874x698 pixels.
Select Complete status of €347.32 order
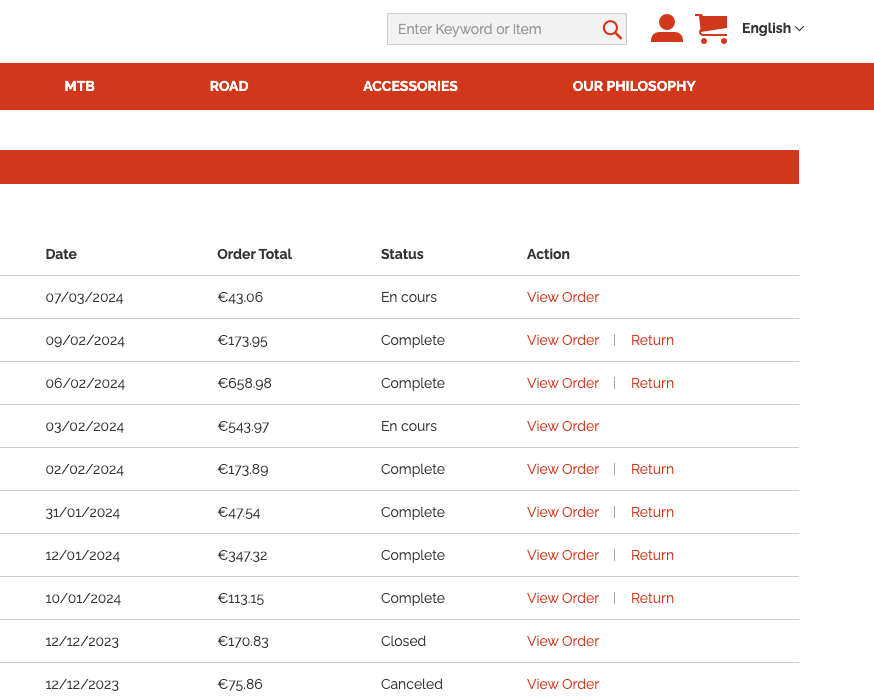tap(412, 555)
